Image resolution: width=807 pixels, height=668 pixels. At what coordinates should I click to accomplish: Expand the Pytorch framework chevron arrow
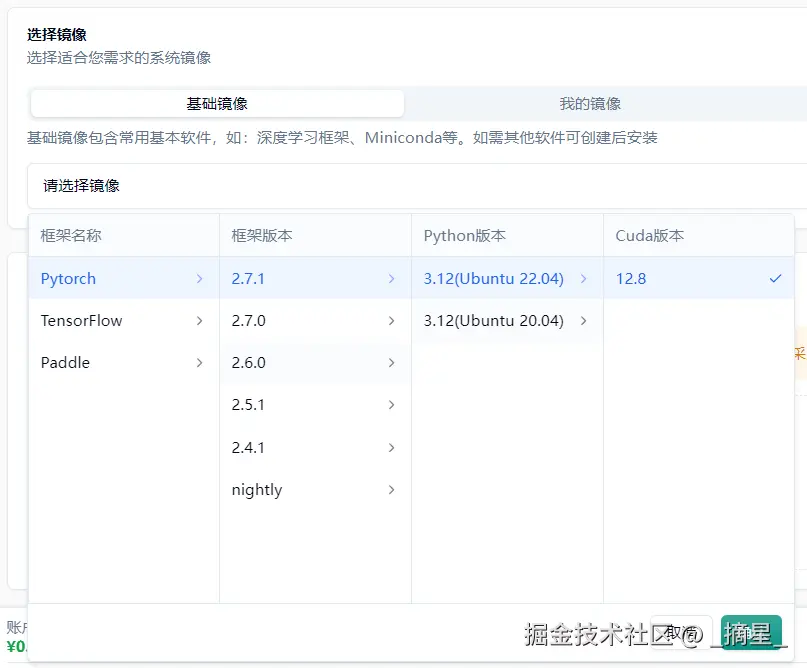[200, 279]
